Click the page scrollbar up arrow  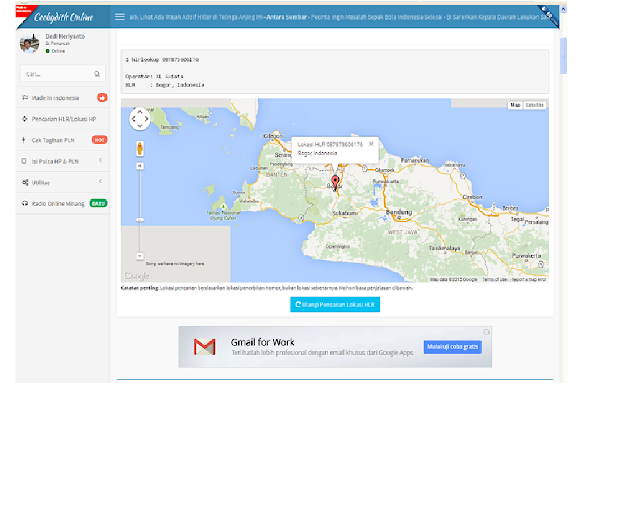tap(563, 9)
